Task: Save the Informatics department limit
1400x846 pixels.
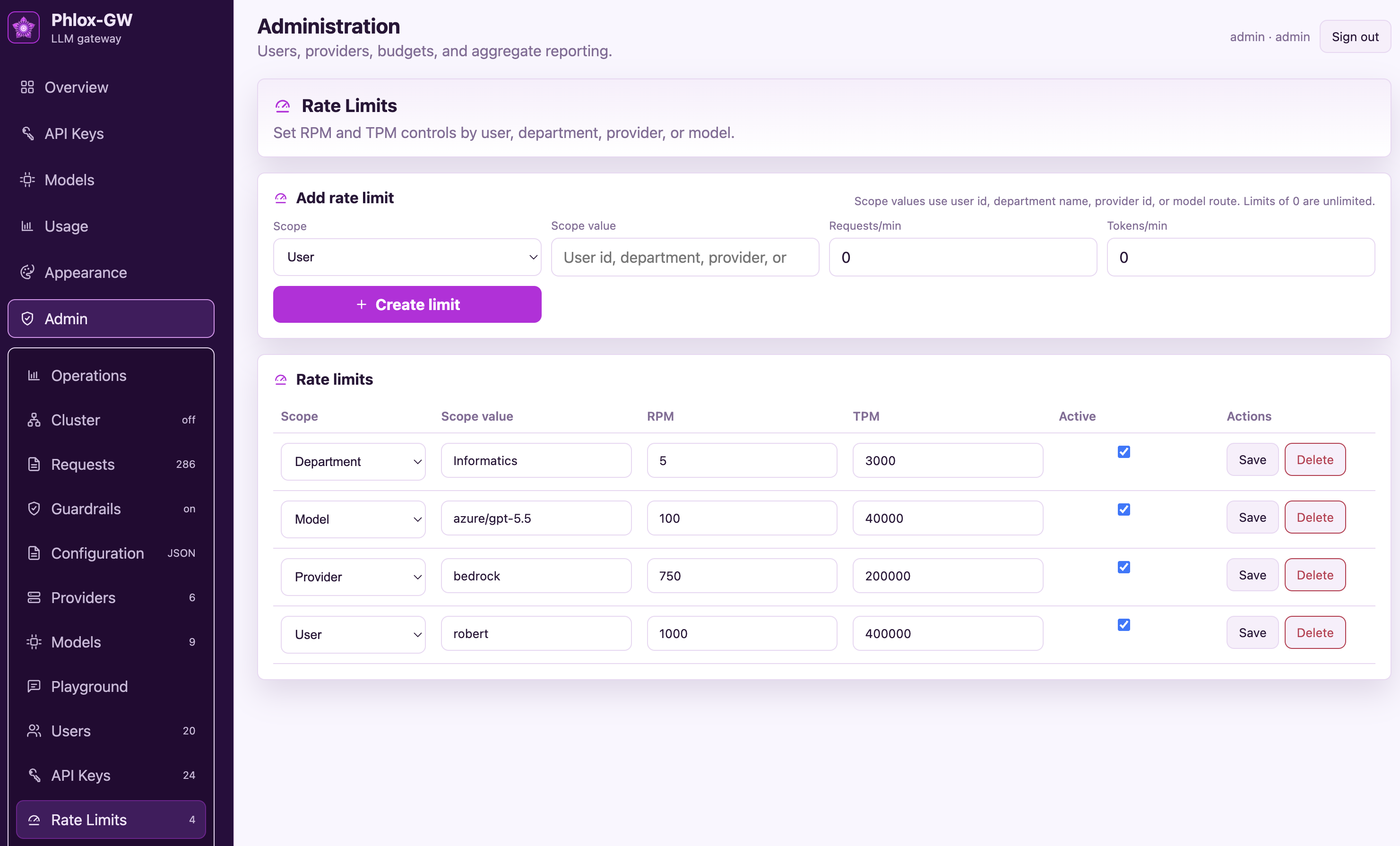Action: 1252,459
